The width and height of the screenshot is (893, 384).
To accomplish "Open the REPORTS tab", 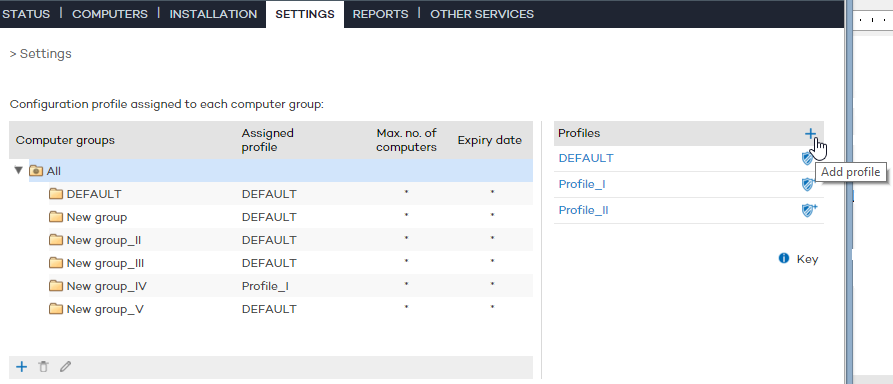I will click(380, 14).
